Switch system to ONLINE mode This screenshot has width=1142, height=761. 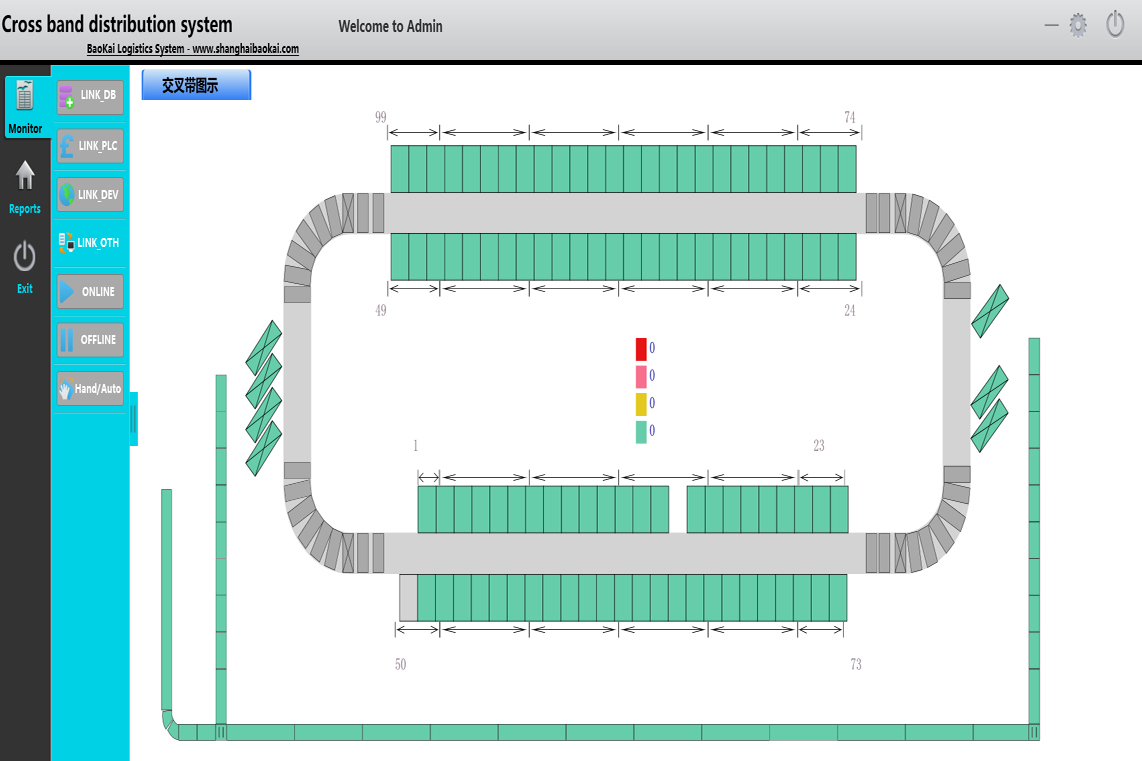90,292
